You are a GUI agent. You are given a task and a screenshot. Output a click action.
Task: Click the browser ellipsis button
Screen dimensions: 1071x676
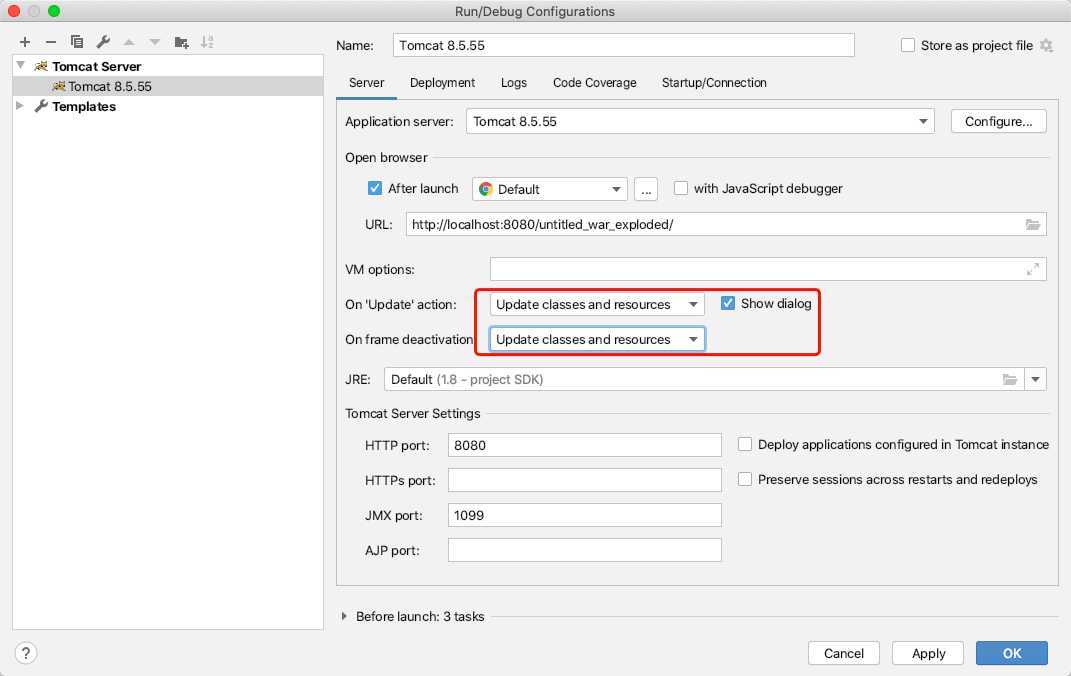coord(645,189)
